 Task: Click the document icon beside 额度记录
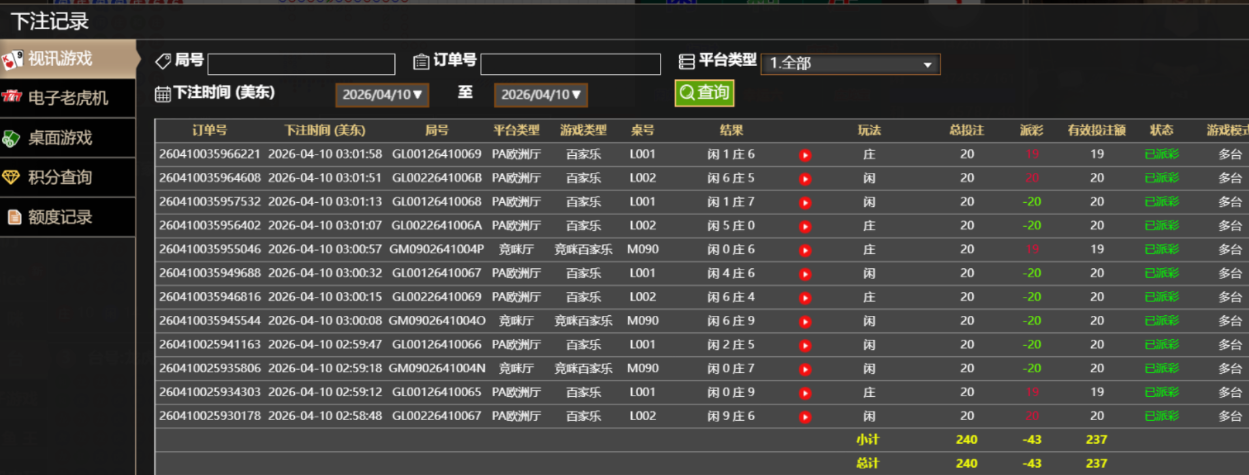pos(14,217)
